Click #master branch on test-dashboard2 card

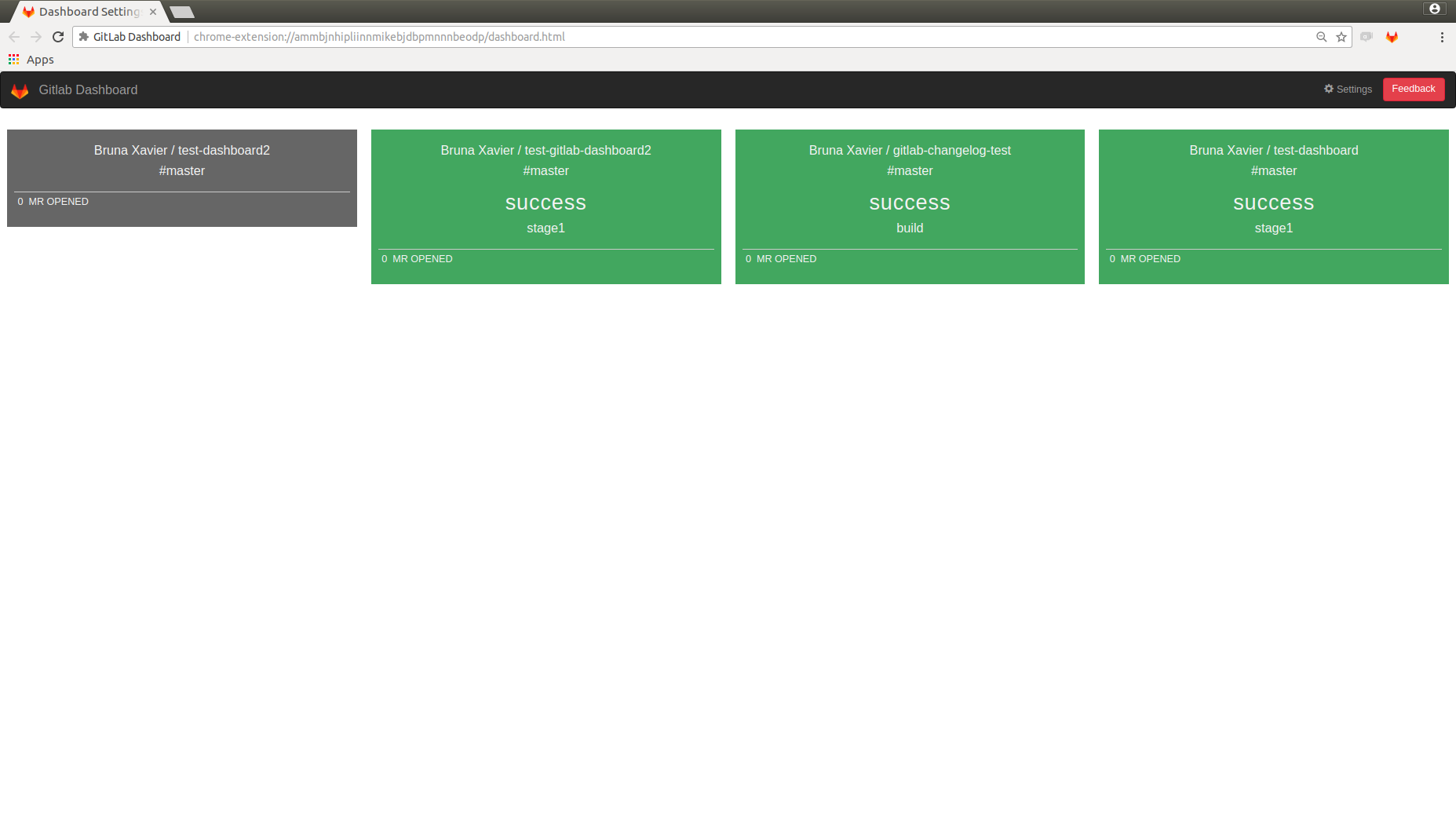tap(182, 171)
